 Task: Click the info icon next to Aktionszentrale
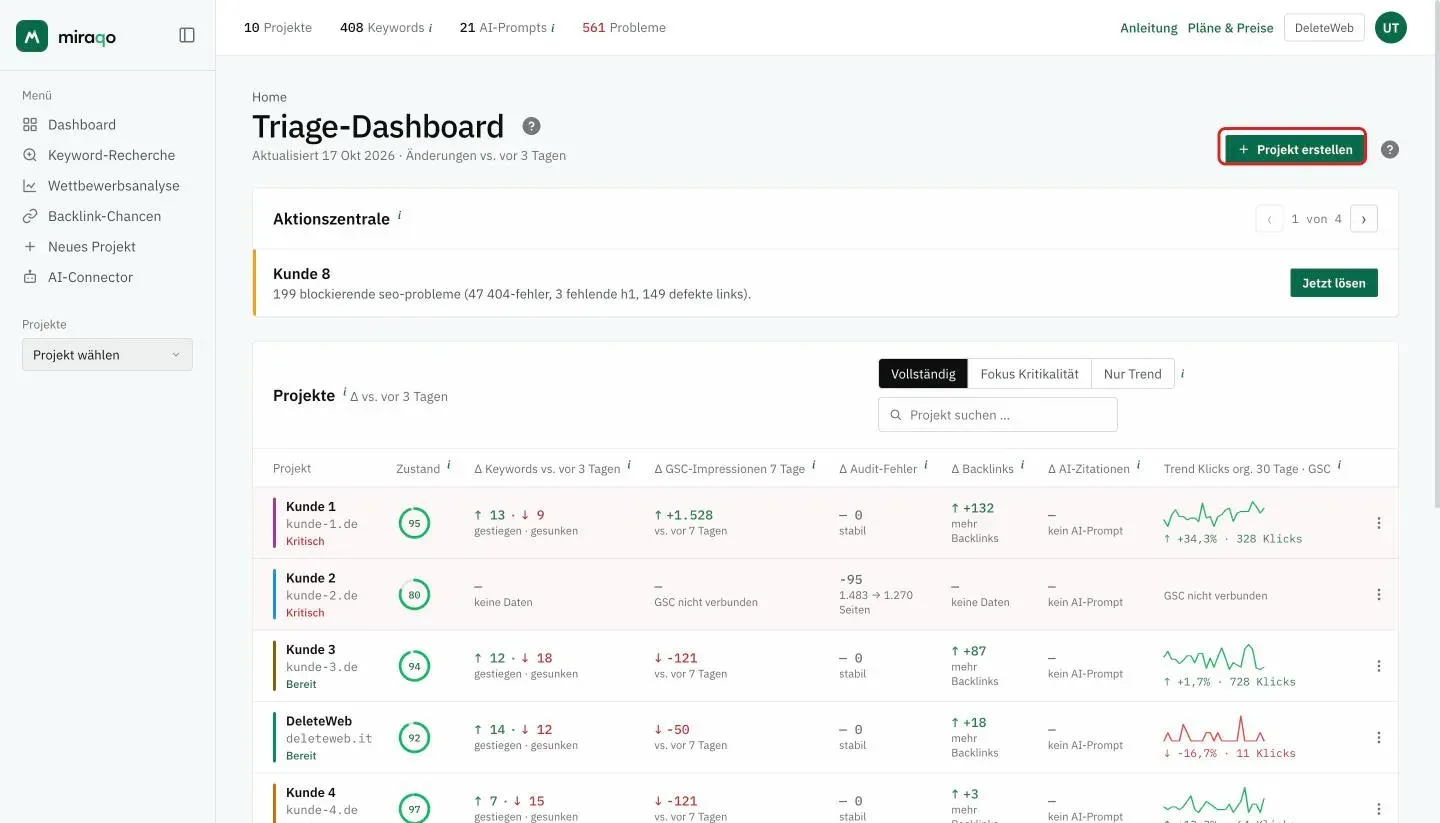[x=400, y=215]
